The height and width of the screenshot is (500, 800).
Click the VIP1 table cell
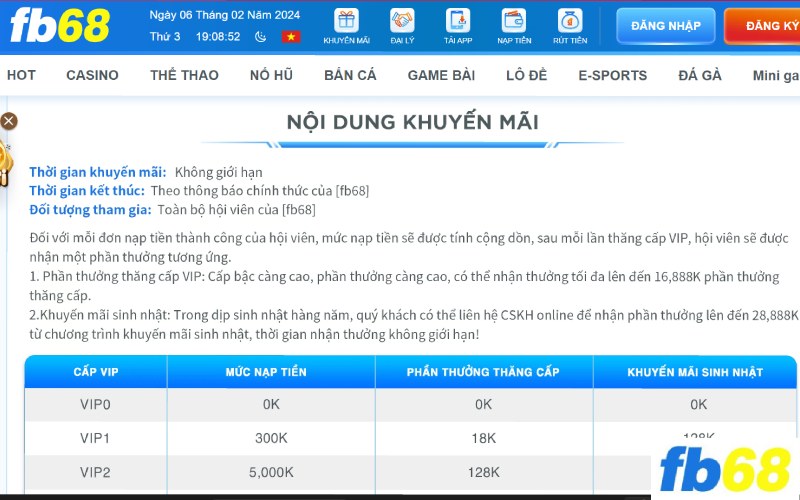95,438
